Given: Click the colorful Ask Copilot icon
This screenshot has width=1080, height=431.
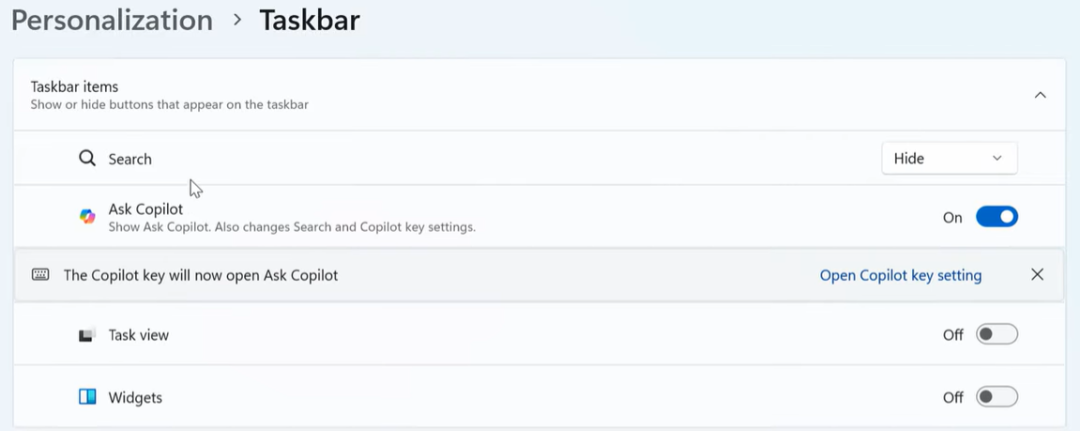Looking at the screenshot, I should tap(88, 216).
